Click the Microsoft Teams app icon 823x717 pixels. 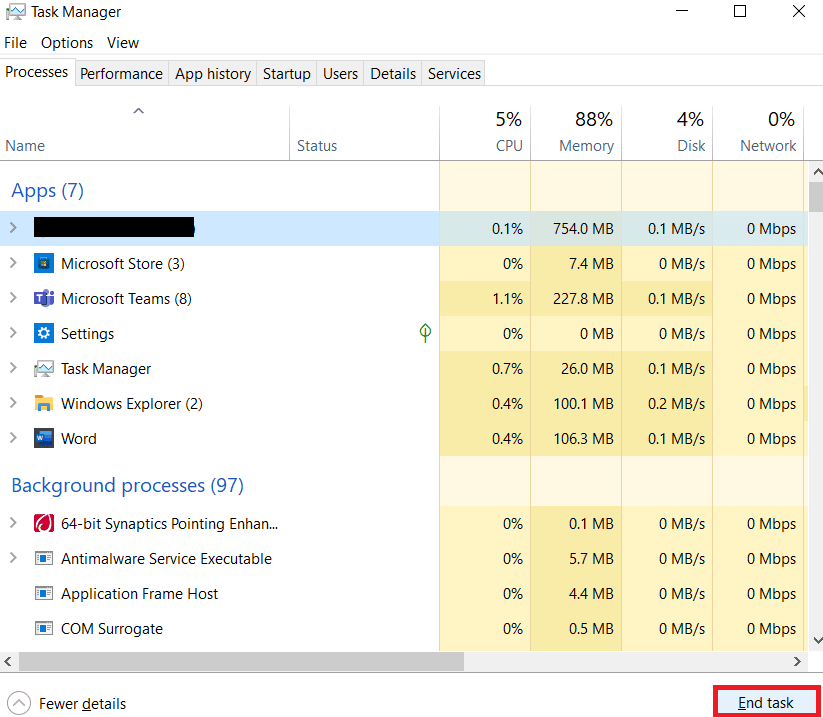(x=44, y=298)
